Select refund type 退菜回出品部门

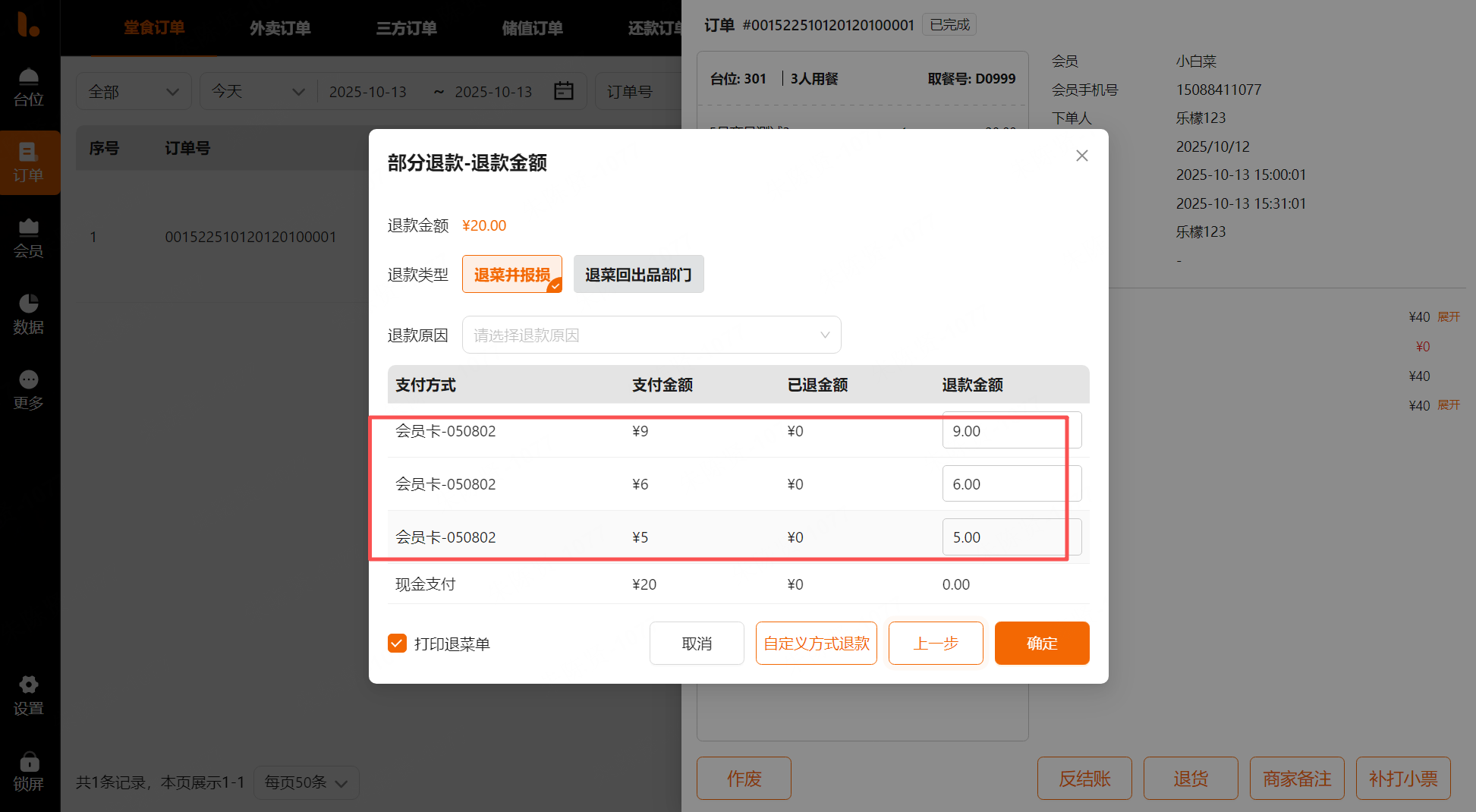click(x=638, y=274)
